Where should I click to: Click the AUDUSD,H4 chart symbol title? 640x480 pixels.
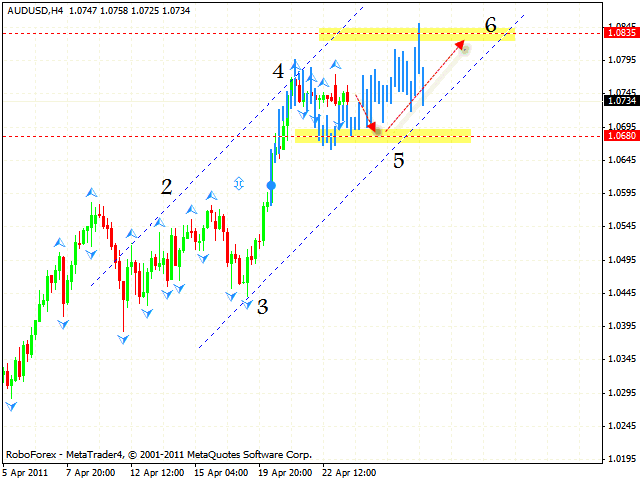click(35, 11)
